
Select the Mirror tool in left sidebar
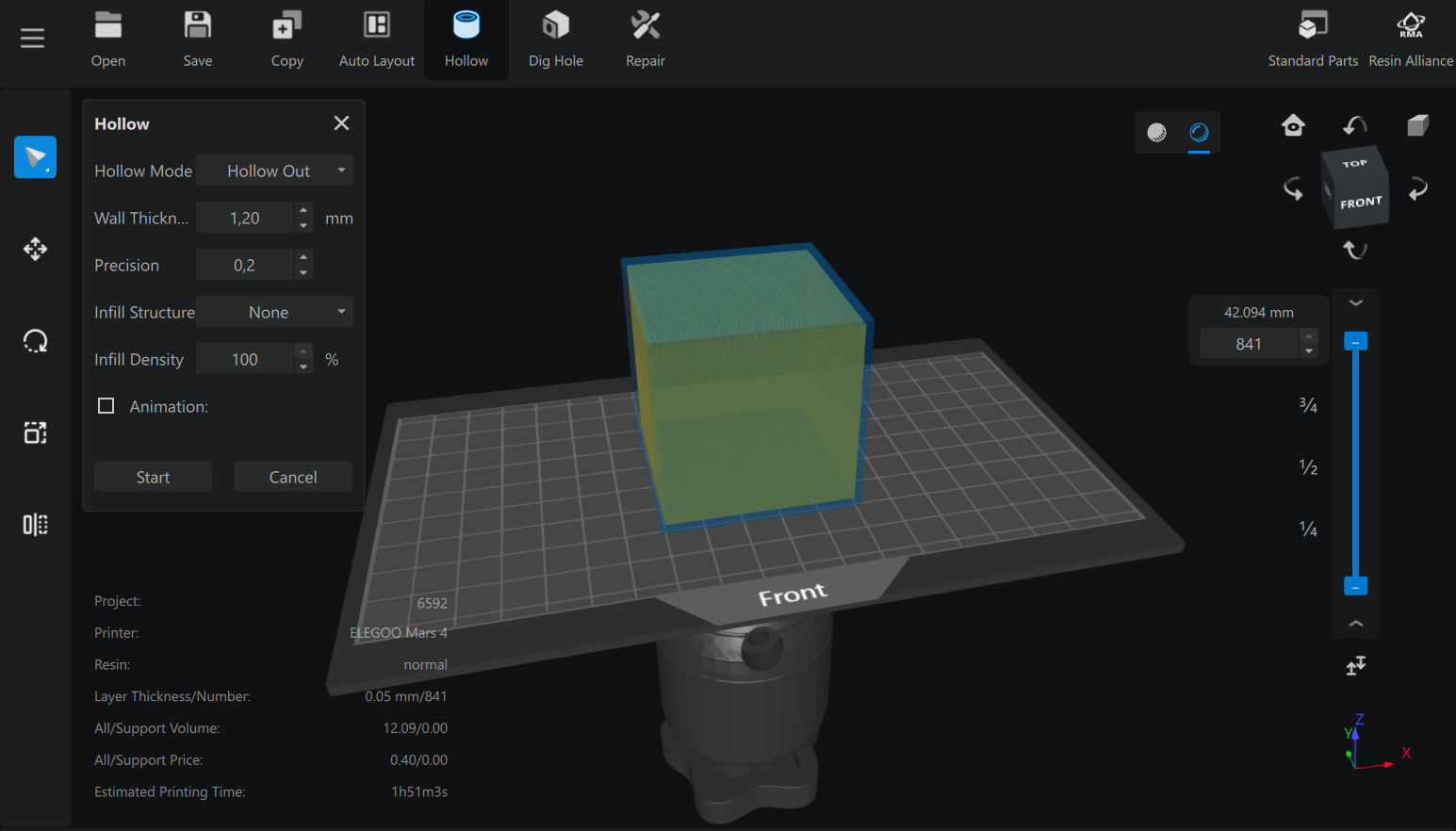pos(35,525)
